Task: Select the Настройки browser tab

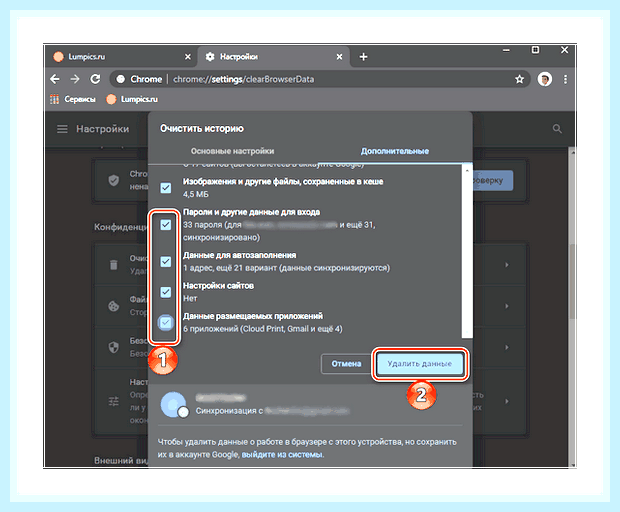Action: tap(273, 57)
